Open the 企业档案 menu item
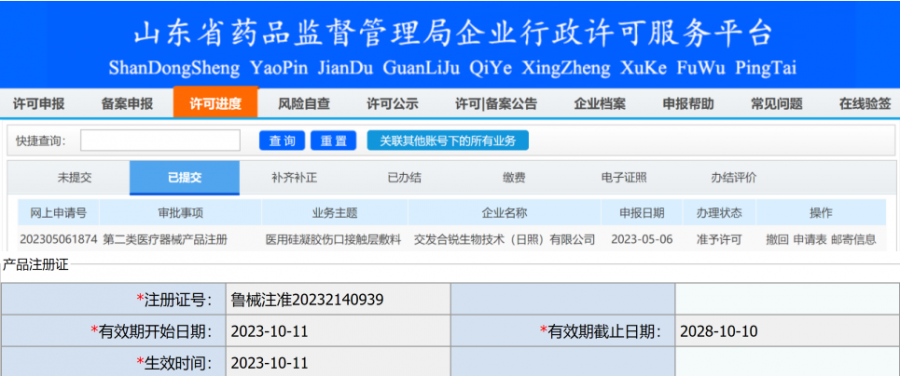This screenshot has height=376, width=900. coord(600,104)
